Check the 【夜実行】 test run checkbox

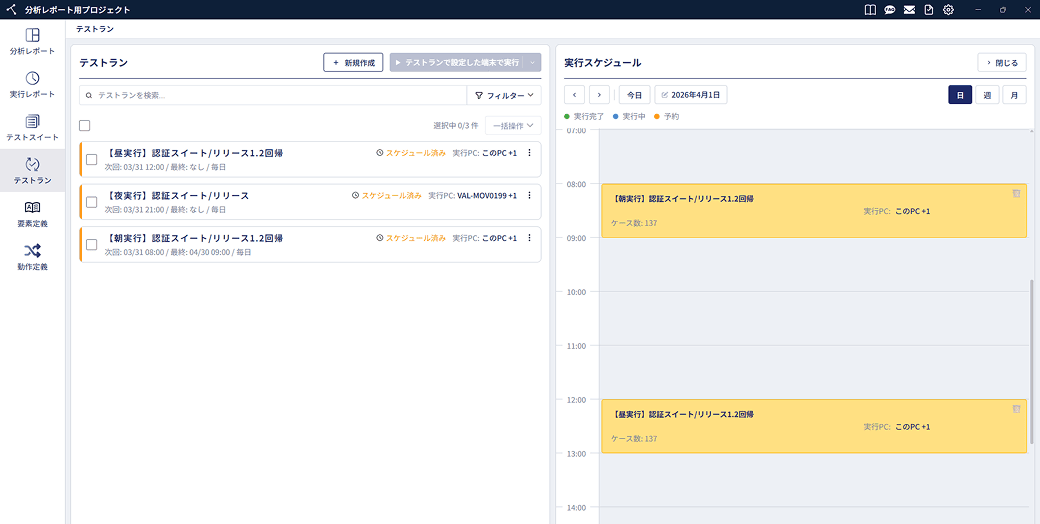(x=92, y=202)
